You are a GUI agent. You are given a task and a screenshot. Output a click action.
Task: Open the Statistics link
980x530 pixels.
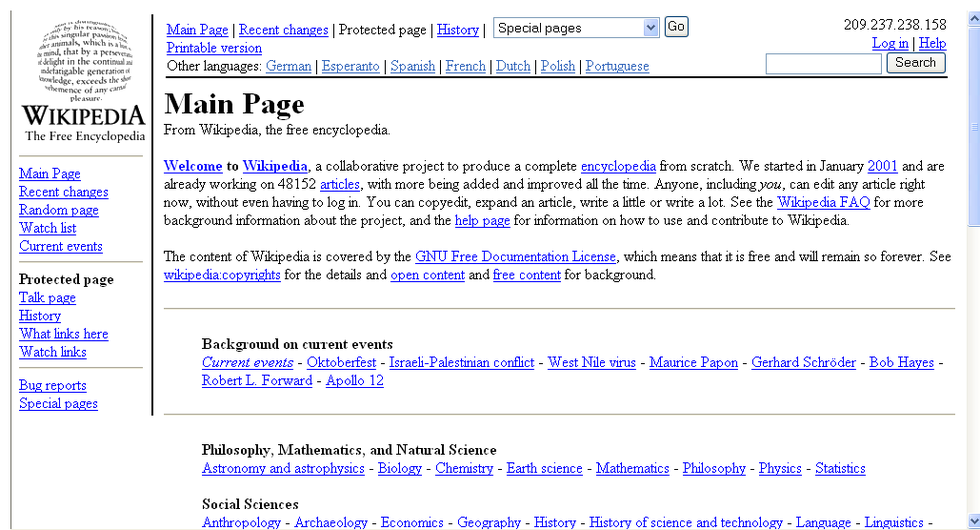(x=840, y=468)
